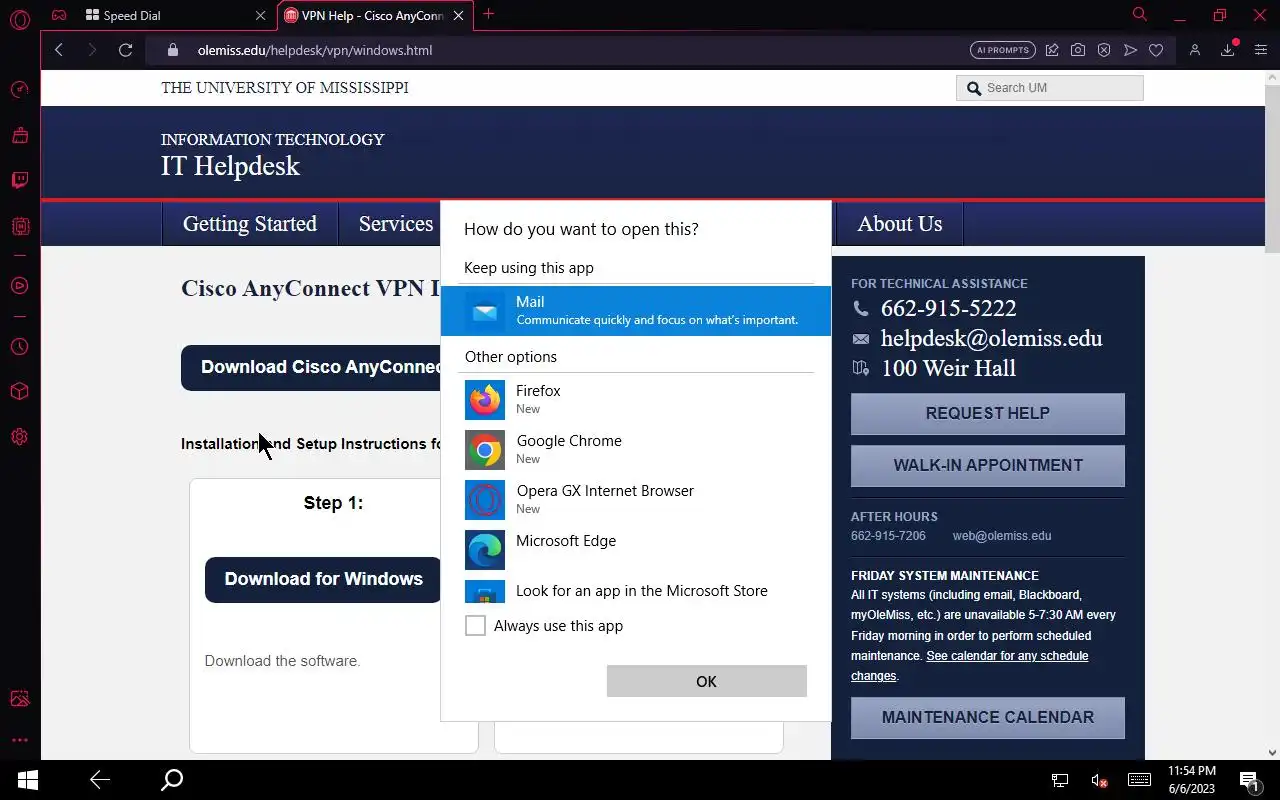The image size is (1280, 800).
Task: Choose 'Look for an app in the Microsoft Store'
Action: pos(636,591)
